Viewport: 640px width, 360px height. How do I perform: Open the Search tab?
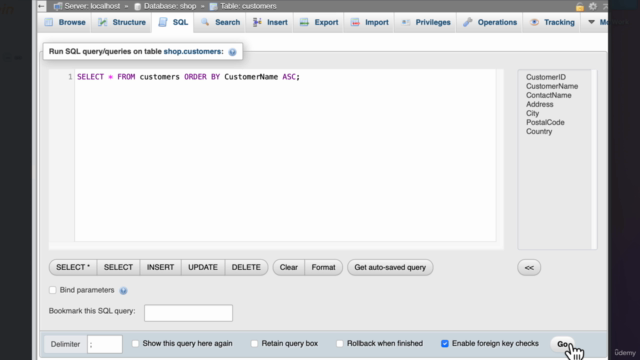220,22
